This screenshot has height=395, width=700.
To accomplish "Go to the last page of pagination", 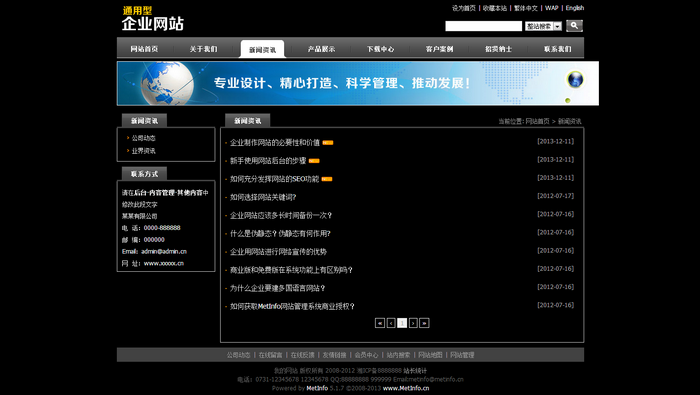I will click(425, 323).
